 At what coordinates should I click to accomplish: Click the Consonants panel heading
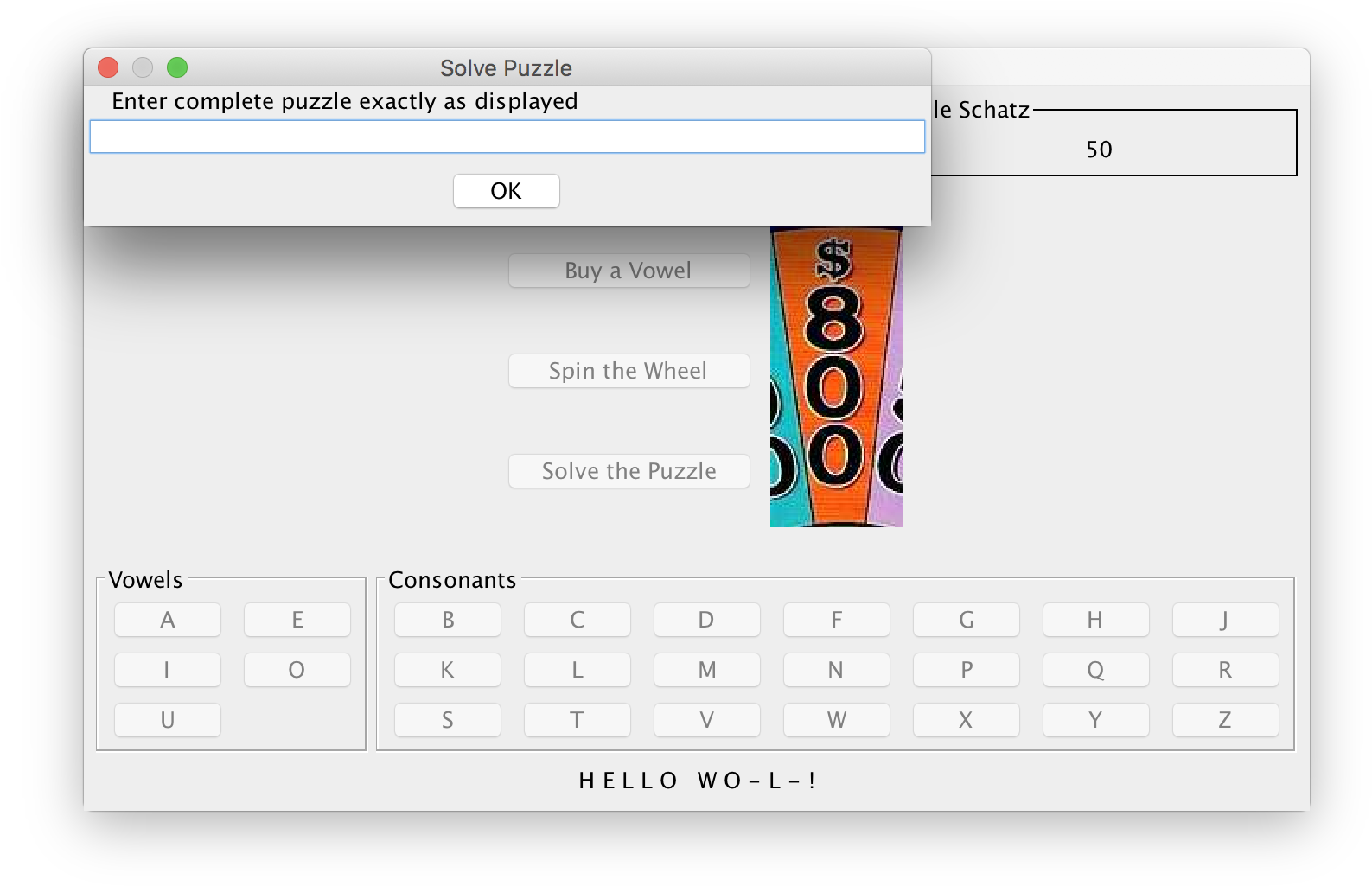tap(452, 580)
